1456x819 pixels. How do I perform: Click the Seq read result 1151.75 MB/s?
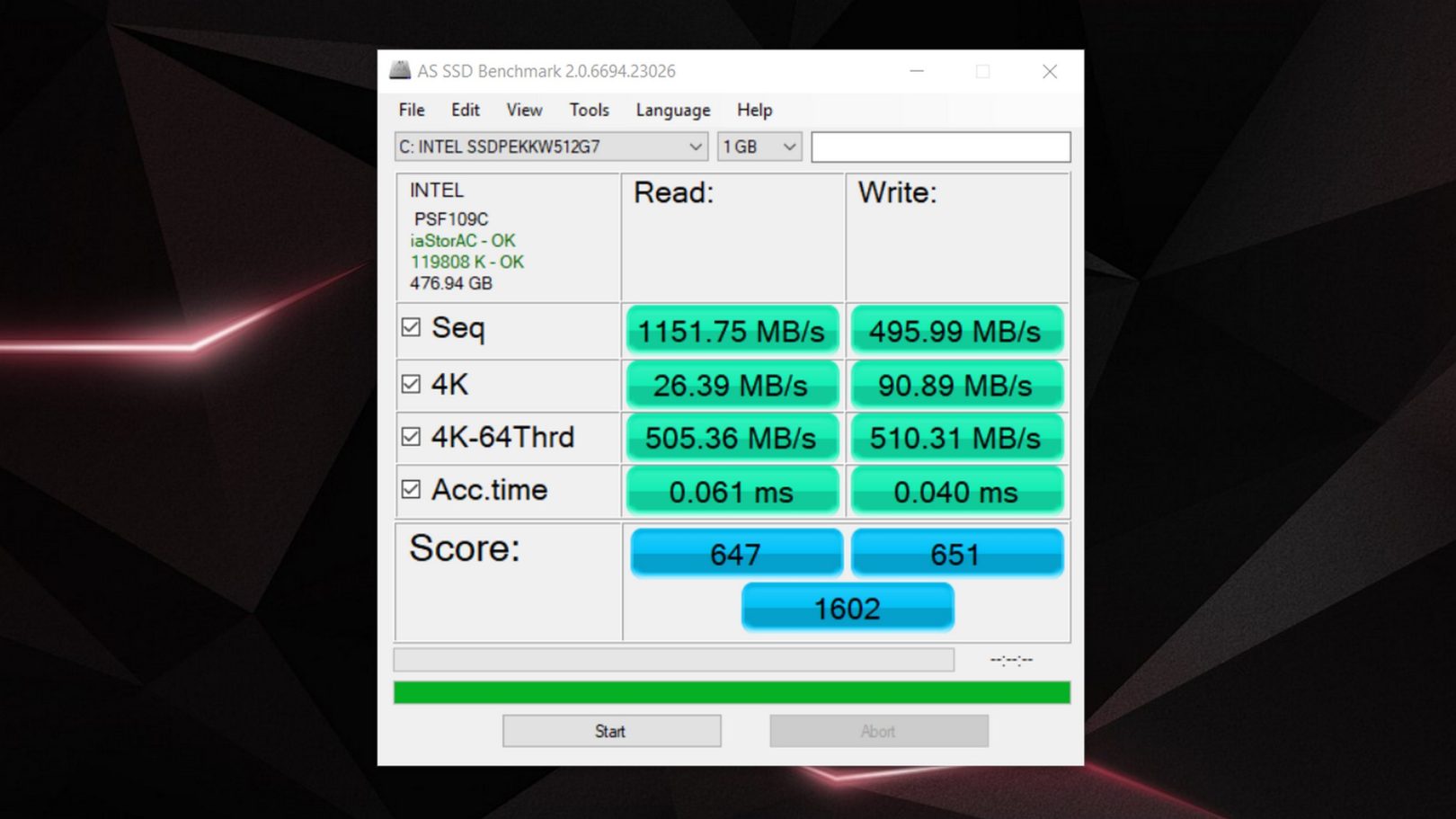[x=732, y=331]
